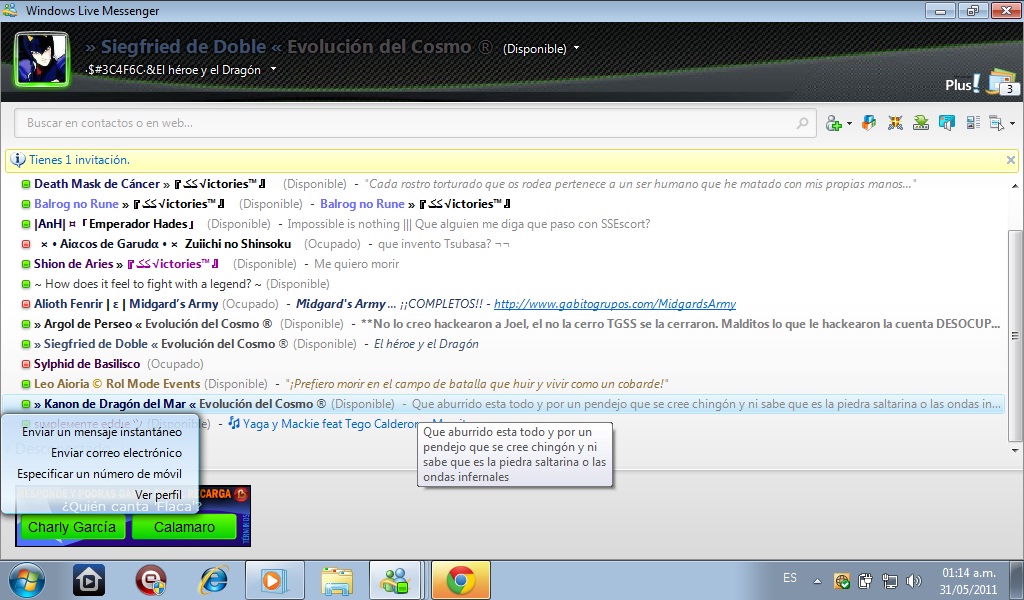Click Sylphid de Basilisco's busy status icon

pyautogui.click(x=26, y=364)
